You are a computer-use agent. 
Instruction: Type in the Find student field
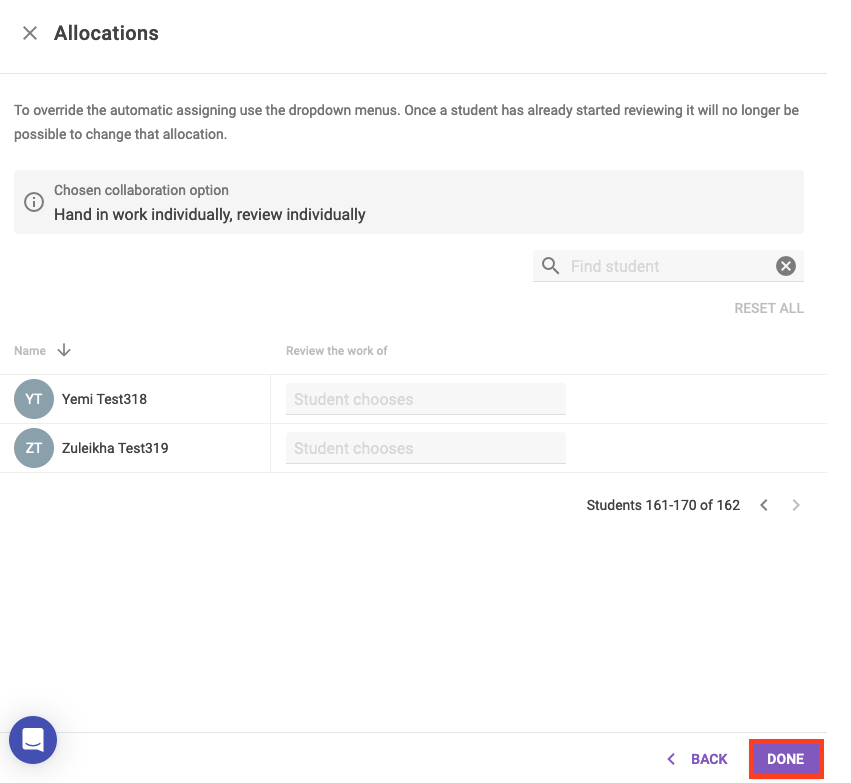(x=665, y=266)
